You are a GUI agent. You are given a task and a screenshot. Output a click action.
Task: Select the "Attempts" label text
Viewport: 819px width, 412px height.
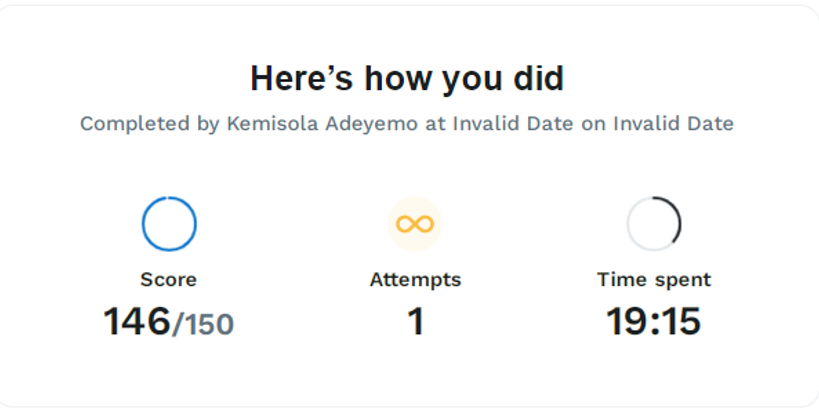click(415, 280)
